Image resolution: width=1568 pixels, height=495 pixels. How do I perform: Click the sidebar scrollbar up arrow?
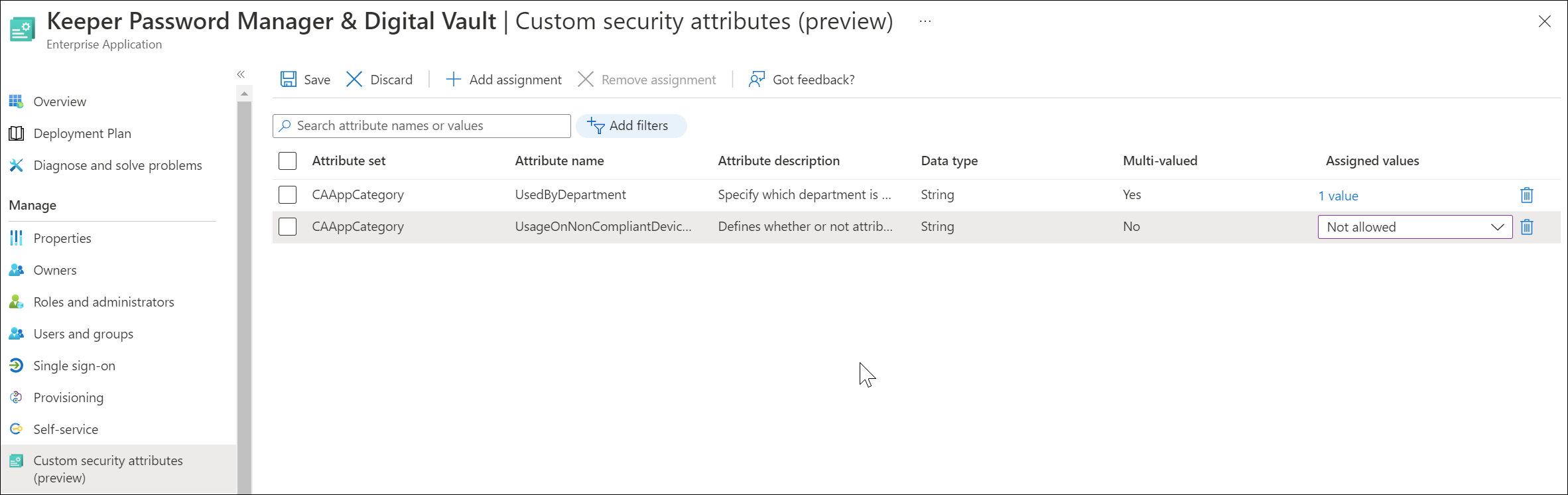point(244,94)
